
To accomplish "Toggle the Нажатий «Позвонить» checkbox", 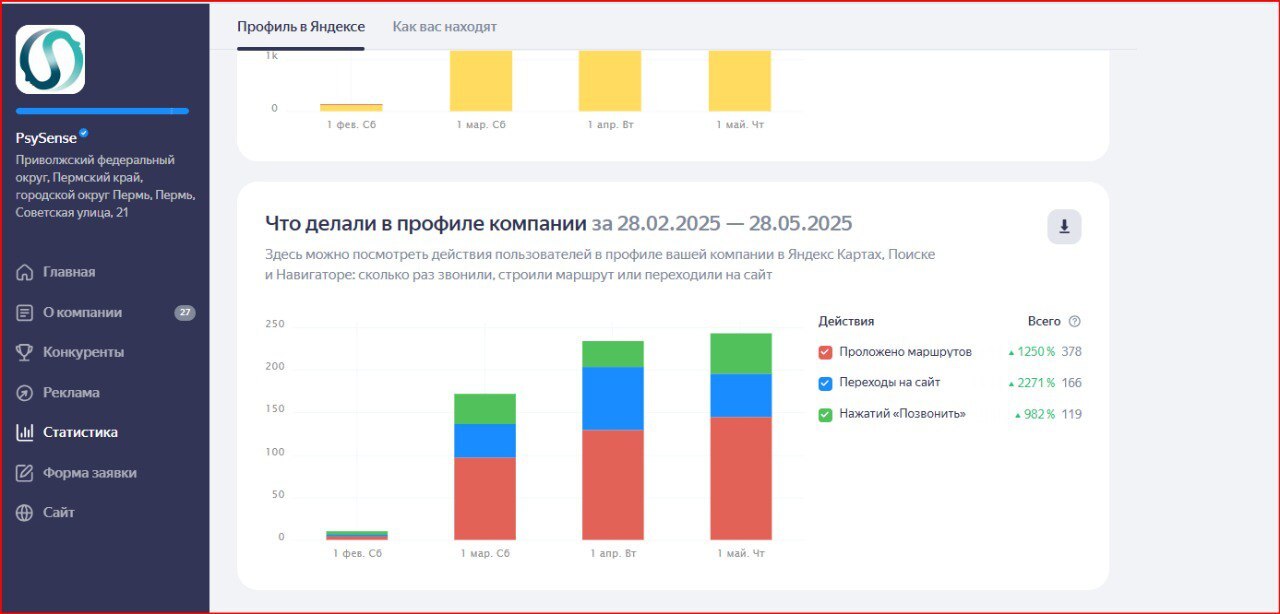I will point(825,414).
